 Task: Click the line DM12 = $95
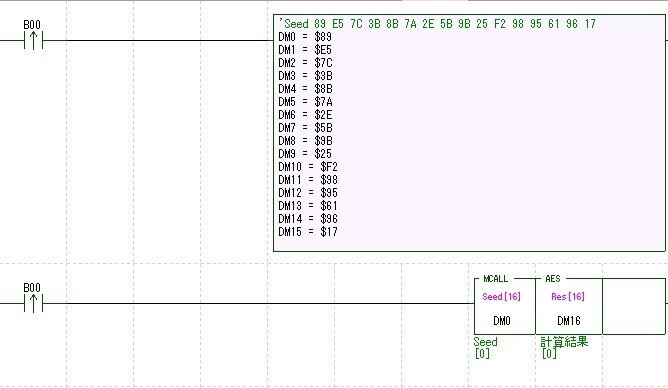[308, 193]
